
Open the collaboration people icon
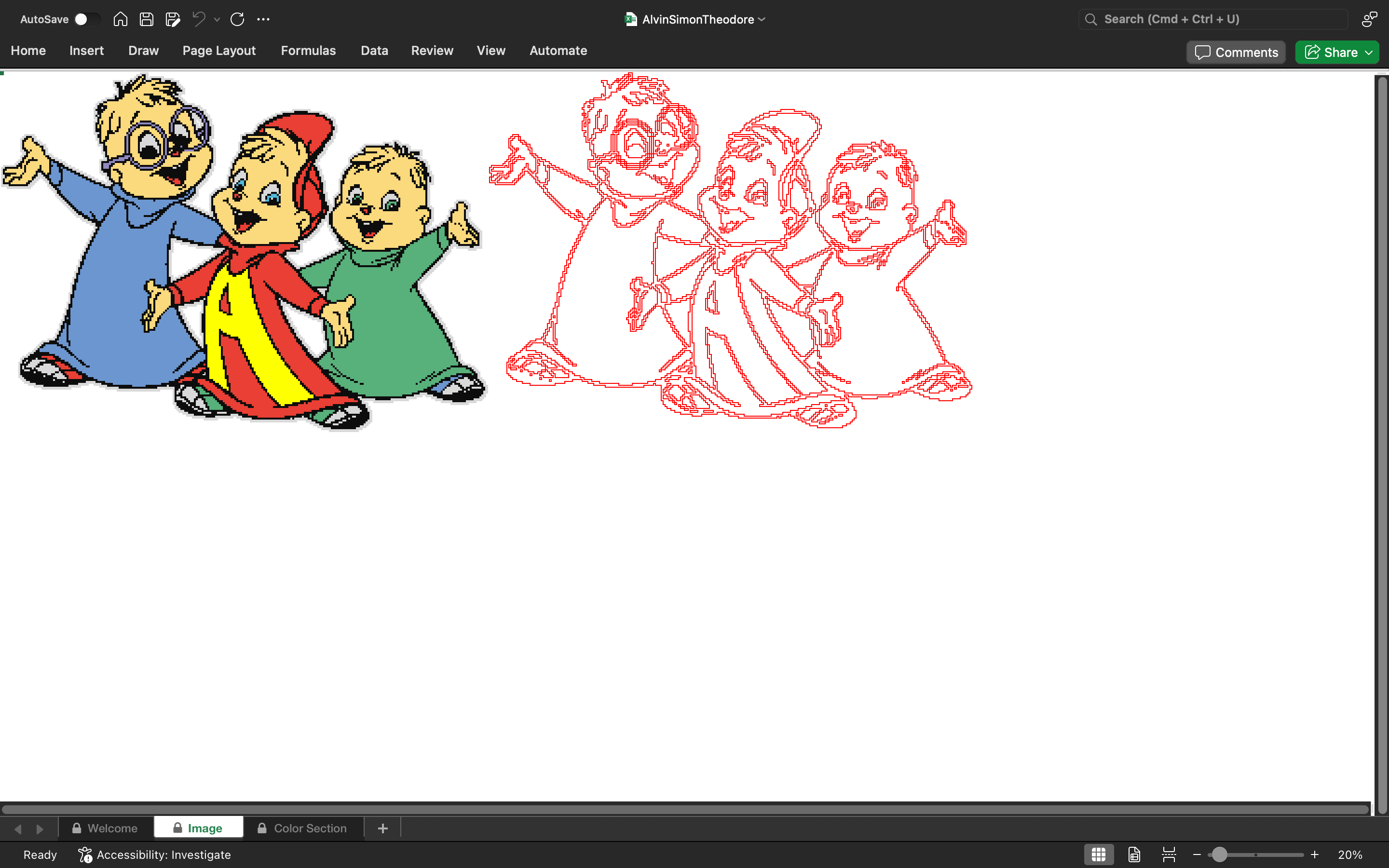1369,19
